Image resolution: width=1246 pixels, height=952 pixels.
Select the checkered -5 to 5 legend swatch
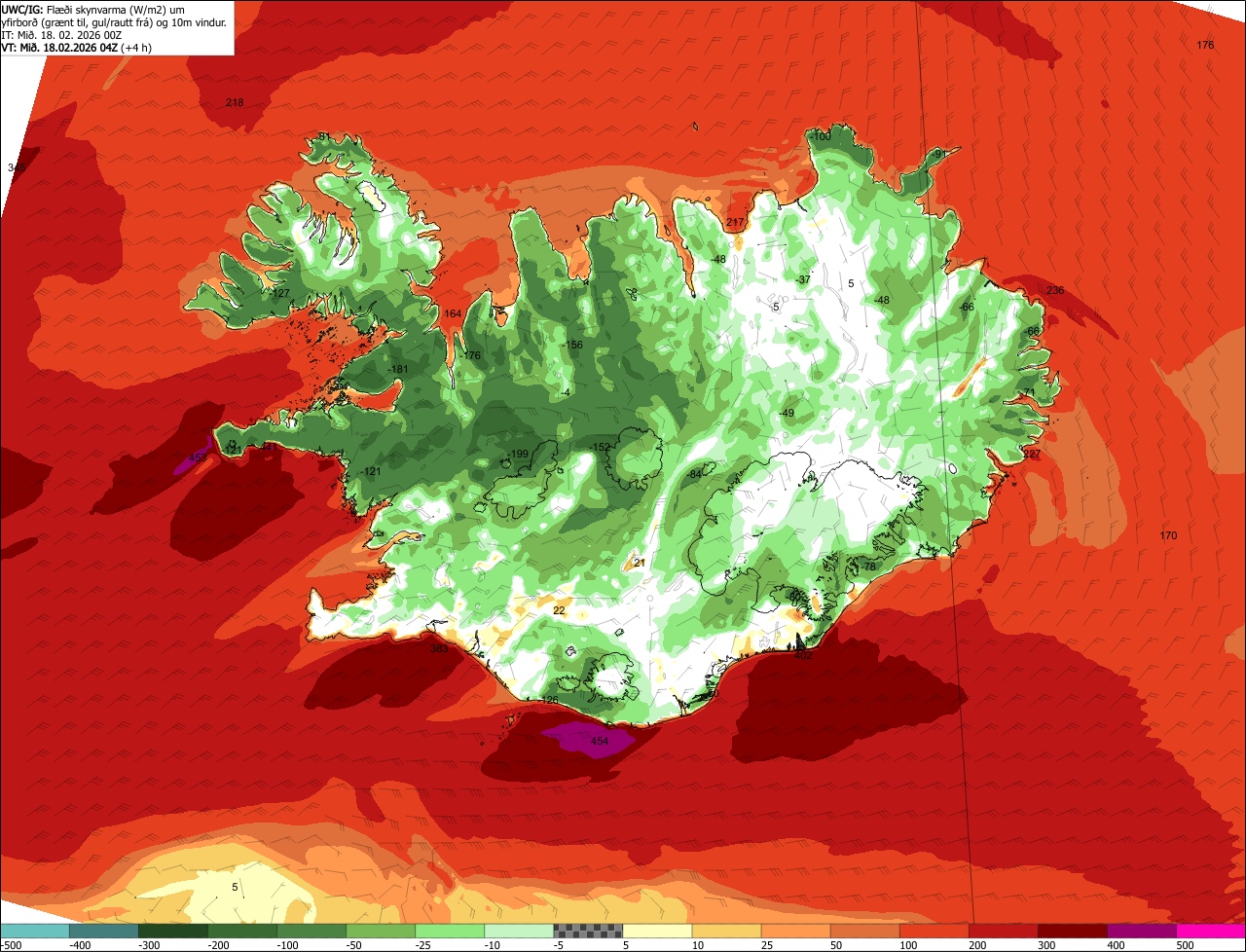588,931
